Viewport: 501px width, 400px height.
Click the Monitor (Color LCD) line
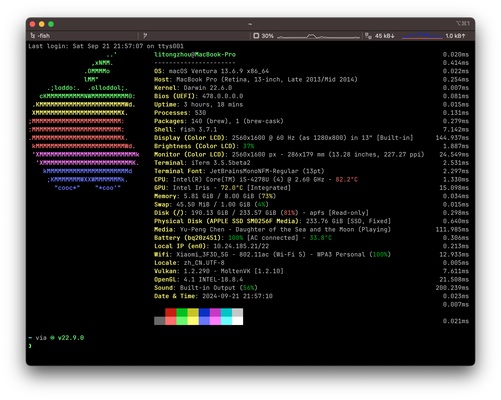(x=289, y=154)
